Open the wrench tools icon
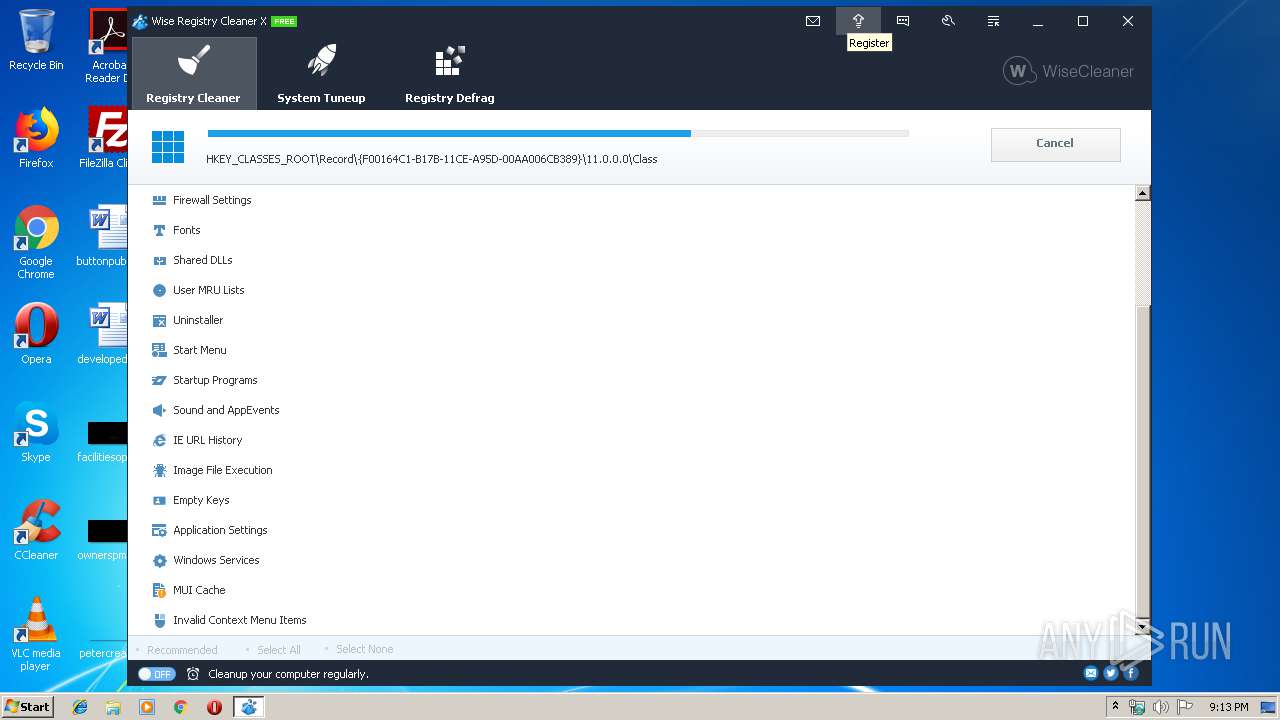 948,21
